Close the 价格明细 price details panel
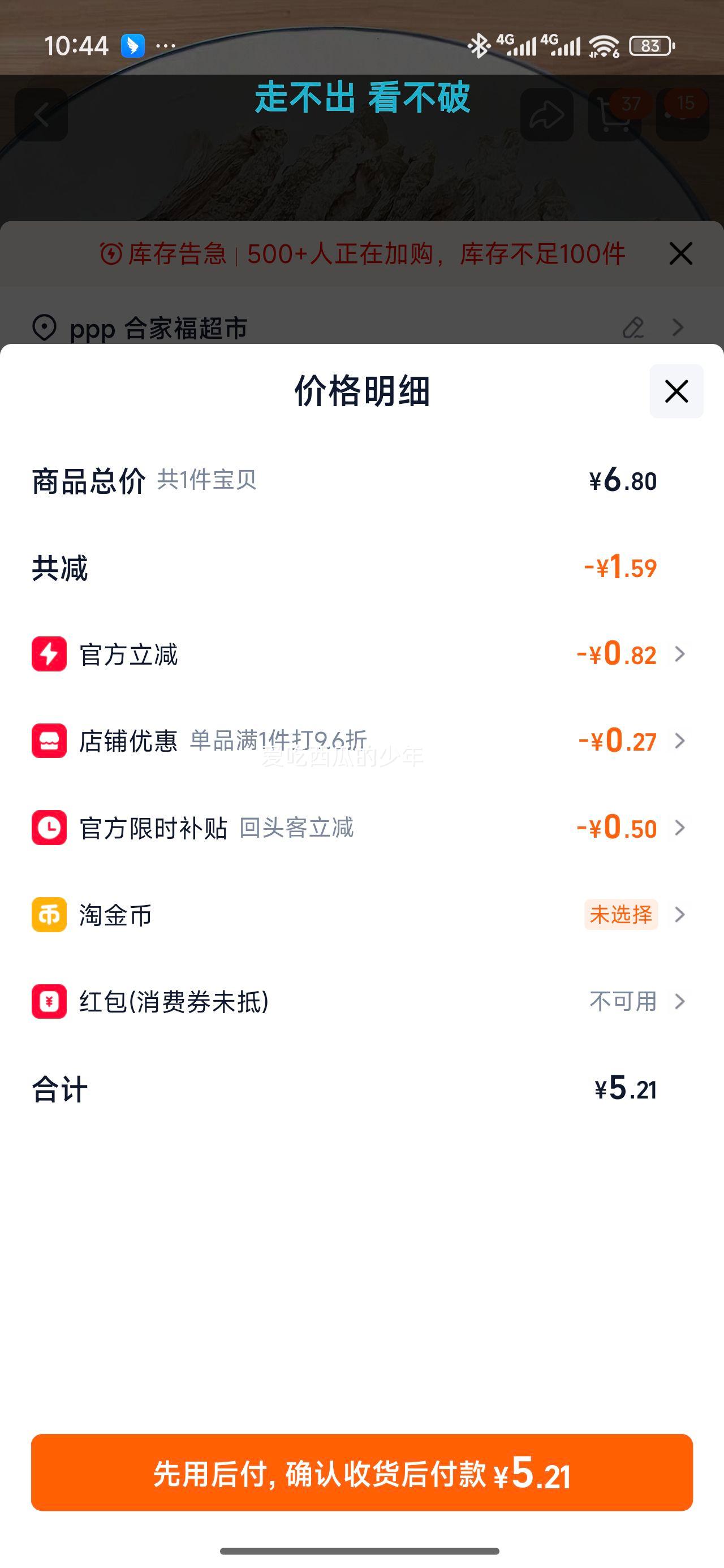The height and width of the screenshot is (1568, 724). coord(676,391)
